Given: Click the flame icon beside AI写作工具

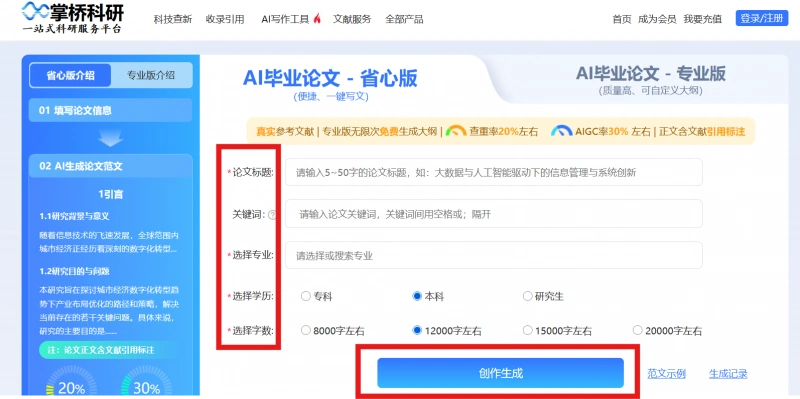Looking at the screenshot, I should [317, 19].
